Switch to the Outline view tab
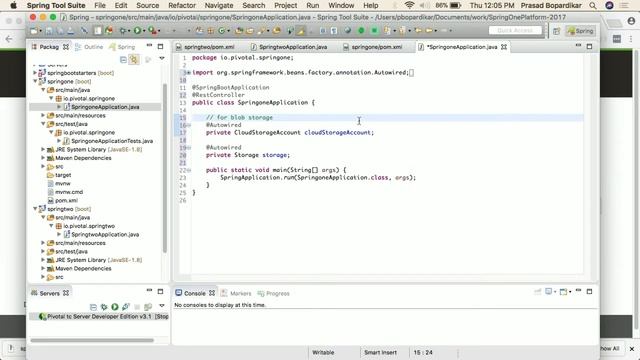This screenshot has height=360, width=640. coord(89,47)
